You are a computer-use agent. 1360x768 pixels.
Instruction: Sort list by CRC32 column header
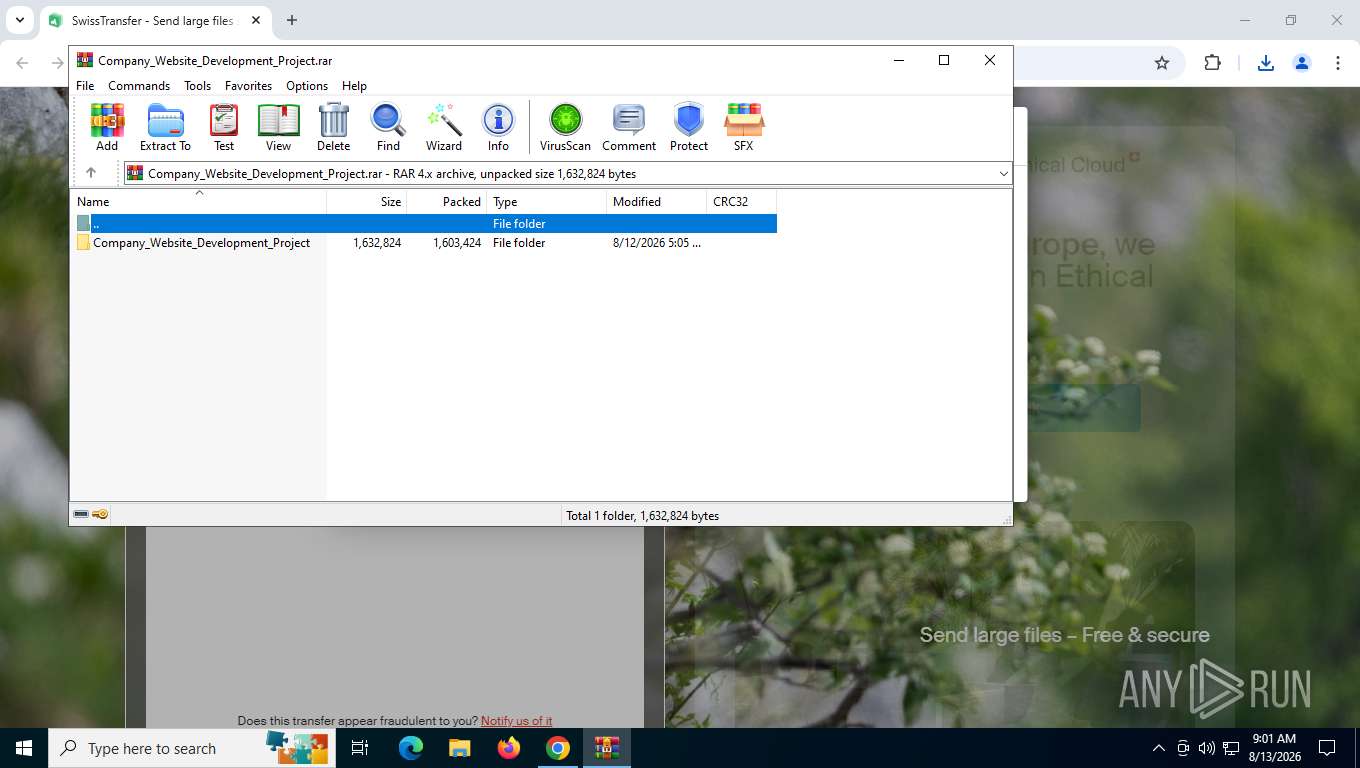(x=742, y=201)
